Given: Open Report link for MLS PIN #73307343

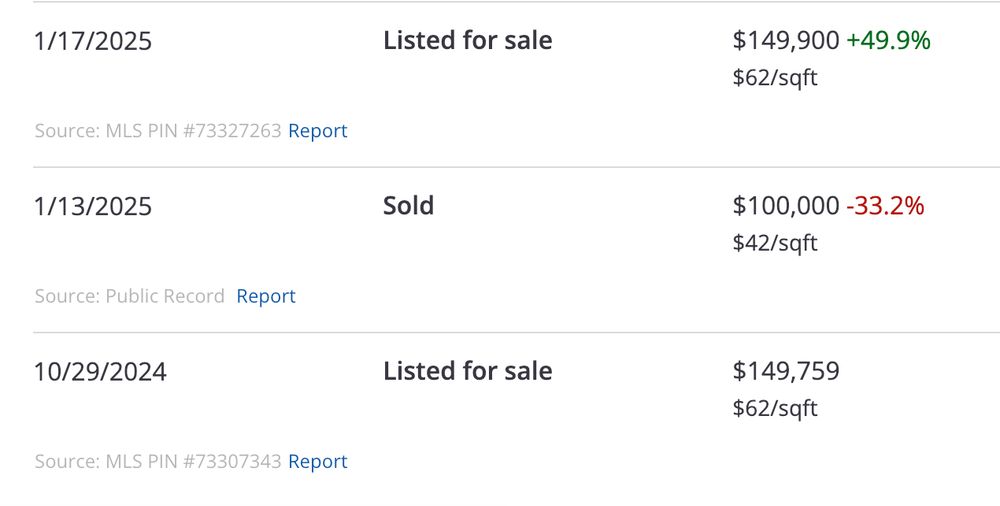Looking at the screenshot, I should (x=318, y=461).
